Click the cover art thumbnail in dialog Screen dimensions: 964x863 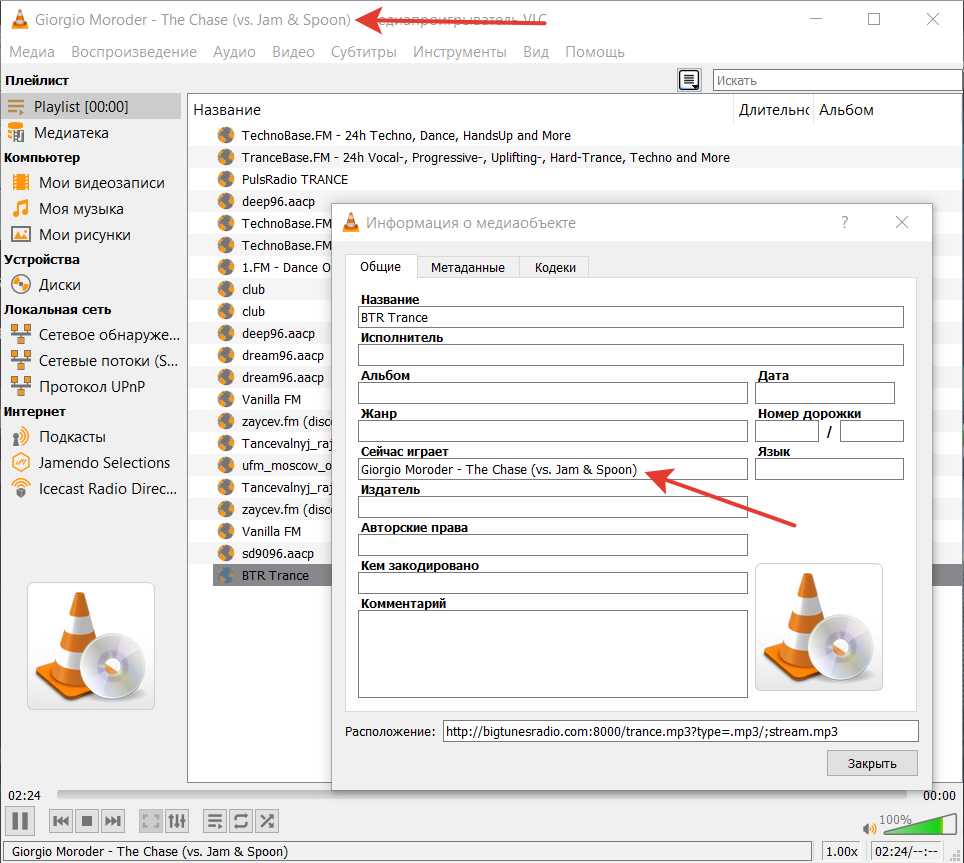click(819, 627)
